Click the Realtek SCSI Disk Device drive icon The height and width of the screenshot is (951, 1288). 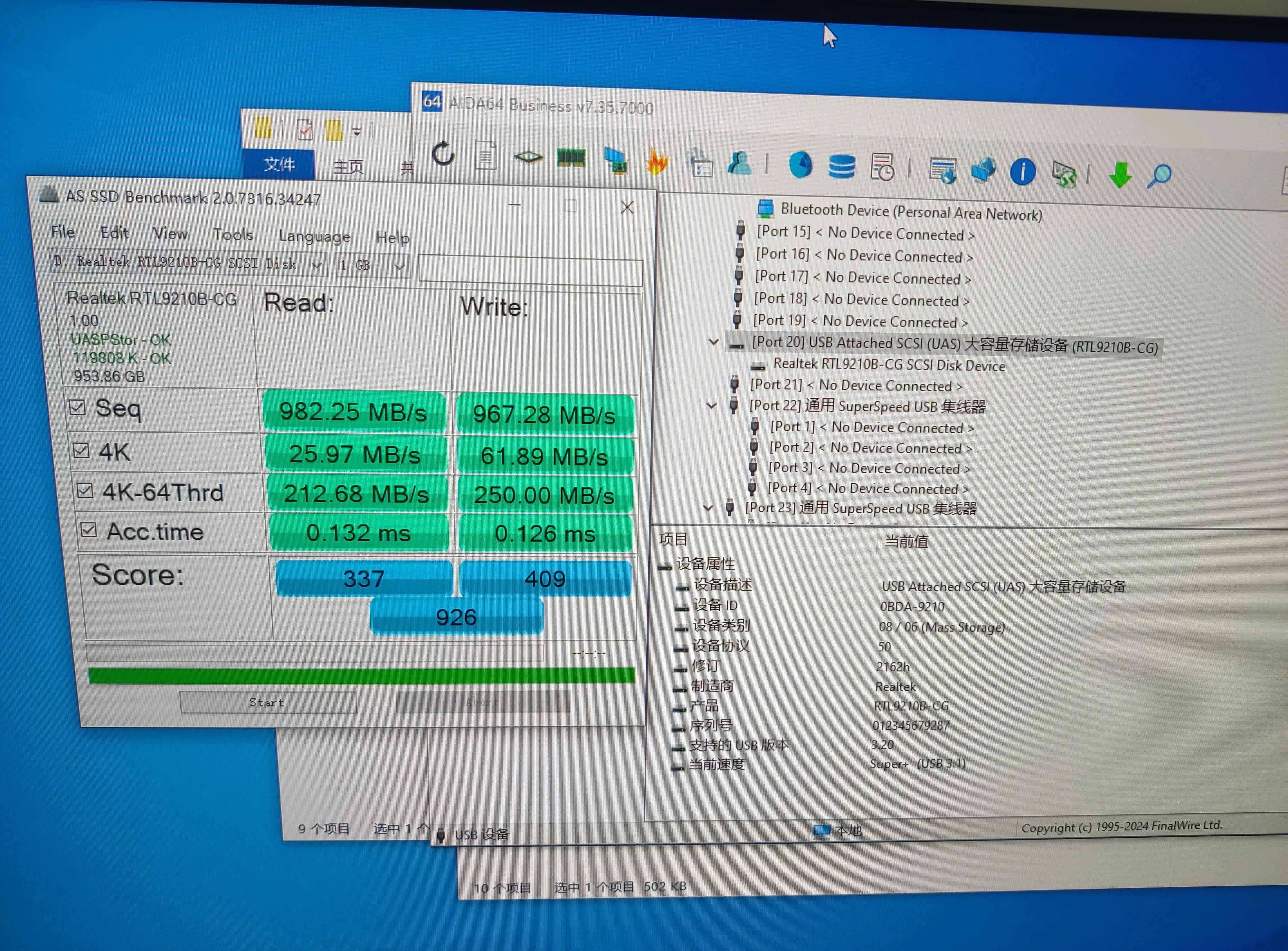(x=758, y=366)
